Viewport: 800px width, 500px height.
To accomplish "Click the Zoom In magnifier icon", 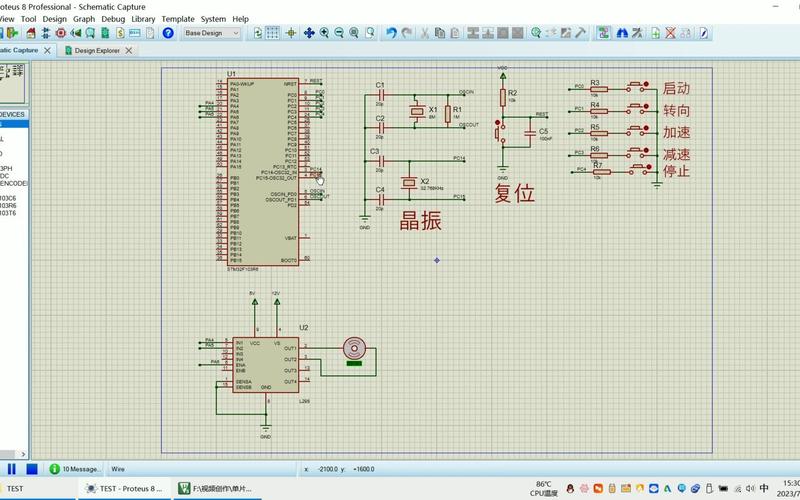I will (x=325, y=33).
